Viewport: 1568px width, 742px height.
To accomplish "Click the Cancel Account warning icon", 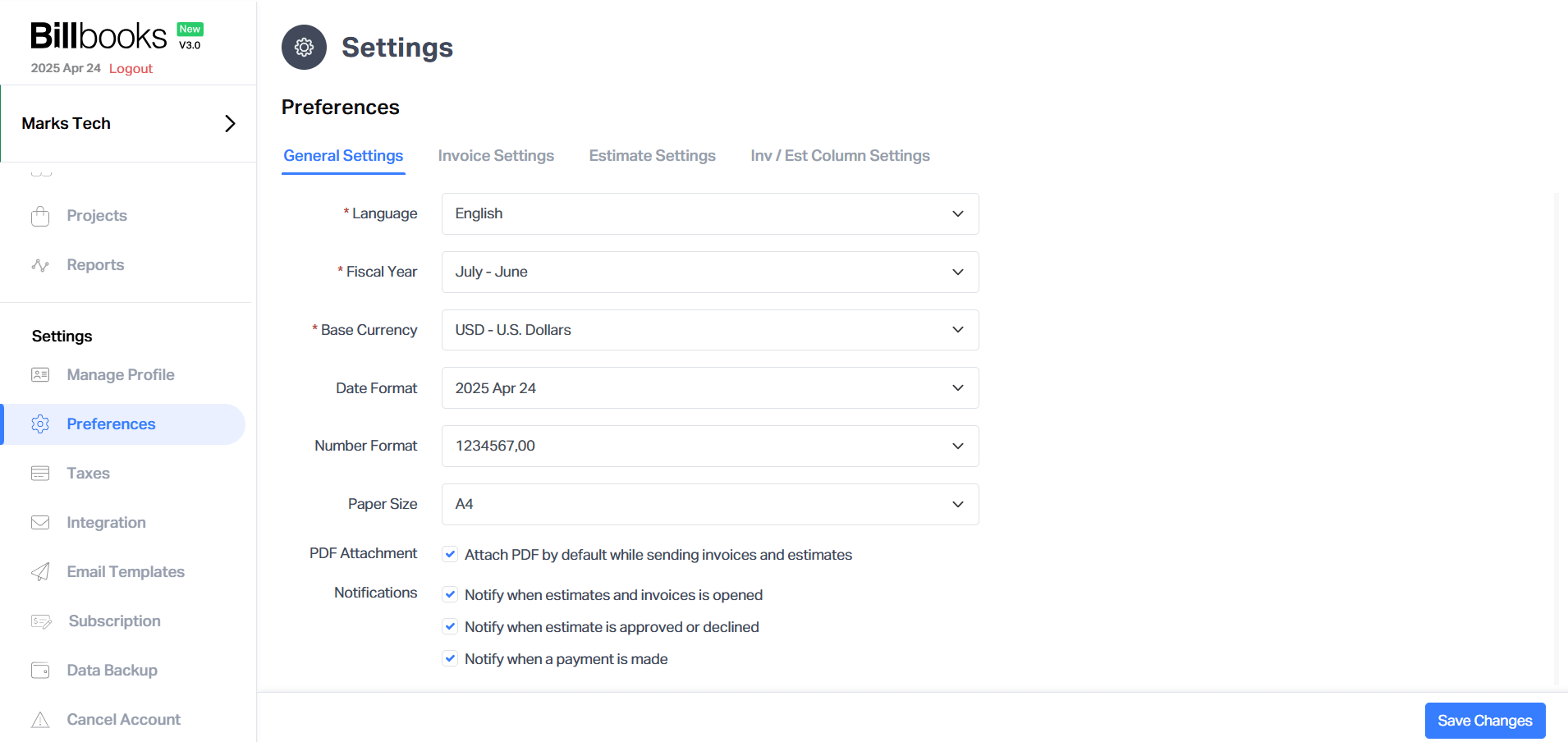I will [x=39, y=719].
